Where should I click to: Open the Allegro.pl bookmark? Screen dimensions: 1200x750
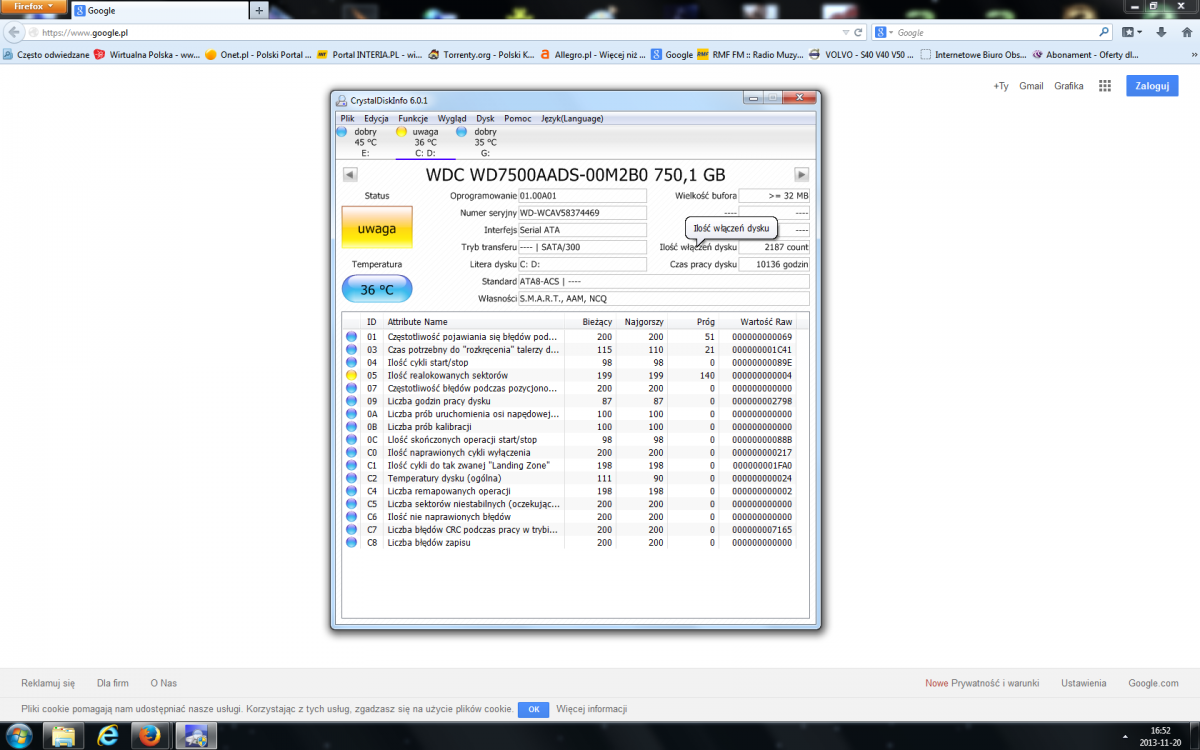click(594, 55)
